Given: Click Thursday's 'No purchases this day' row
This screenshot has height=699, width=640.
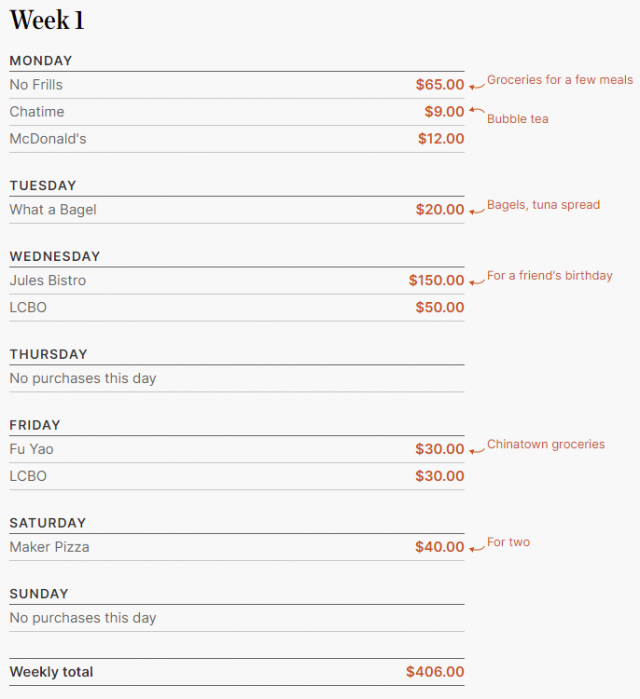Looking at the screenshot, I should coord(237,378).
